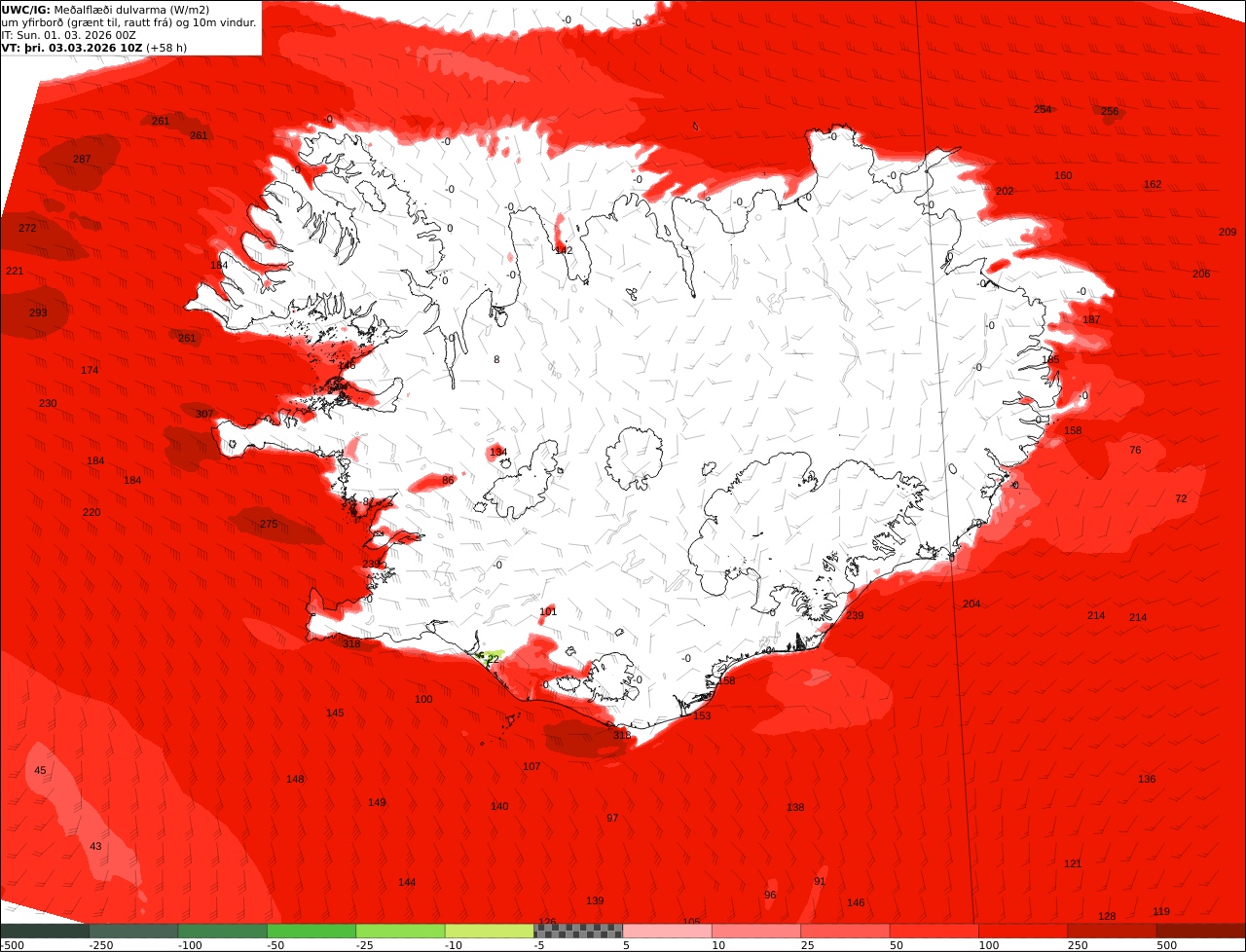Click the legend label '500'

coord(1166,945)
